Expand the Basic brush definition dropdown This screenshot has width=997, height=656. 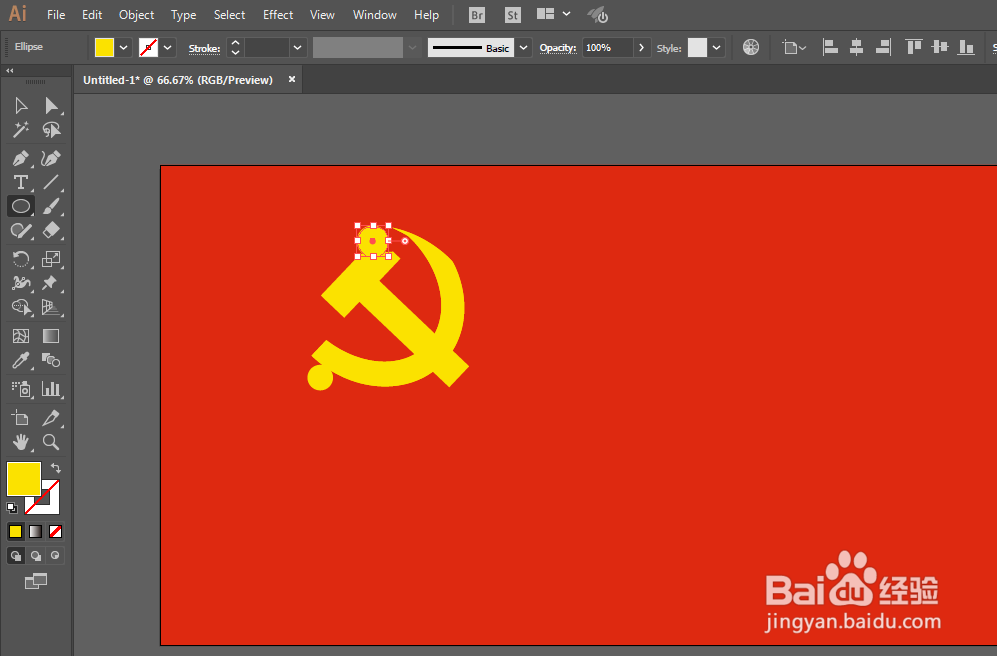tap(523, 48)
